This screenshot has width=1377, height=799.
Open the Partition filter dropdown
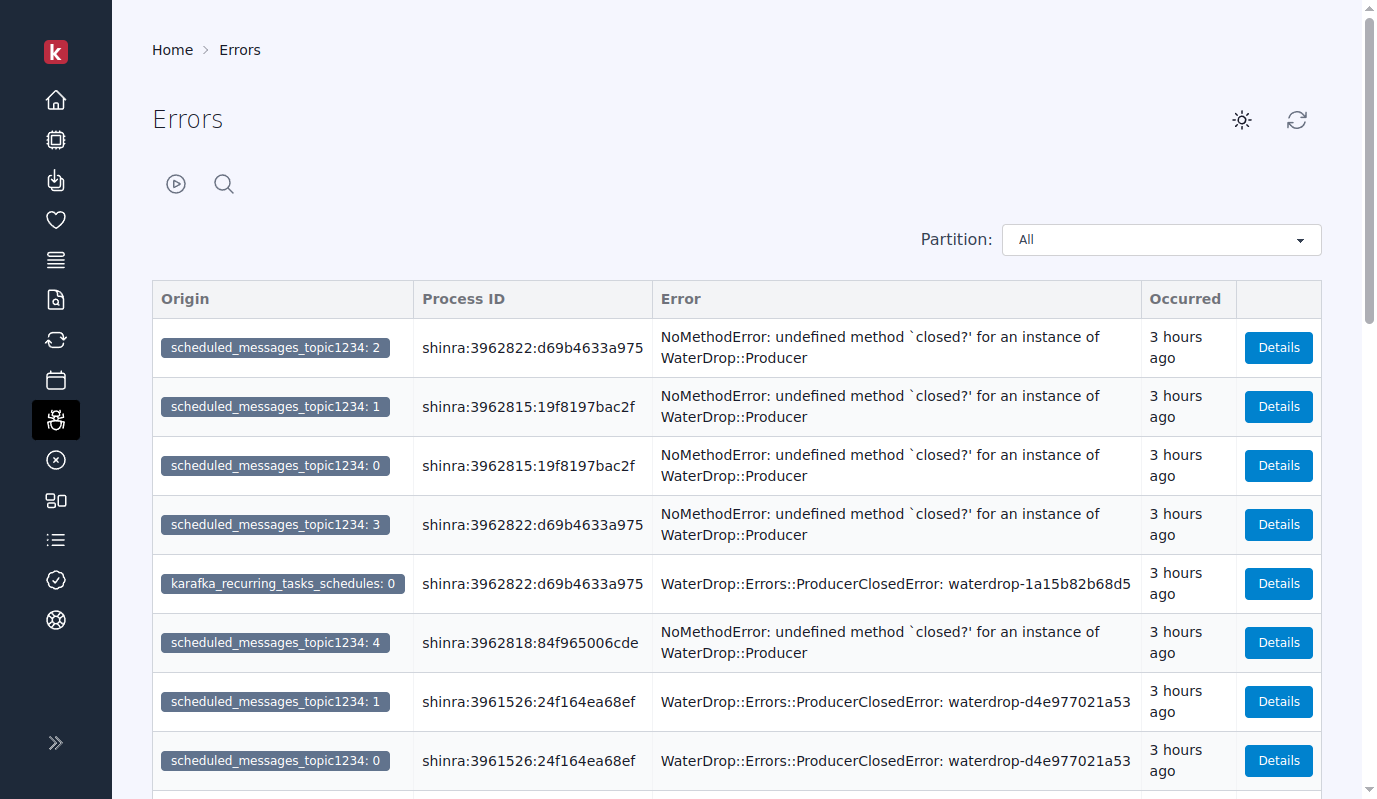coord(1161,240)
